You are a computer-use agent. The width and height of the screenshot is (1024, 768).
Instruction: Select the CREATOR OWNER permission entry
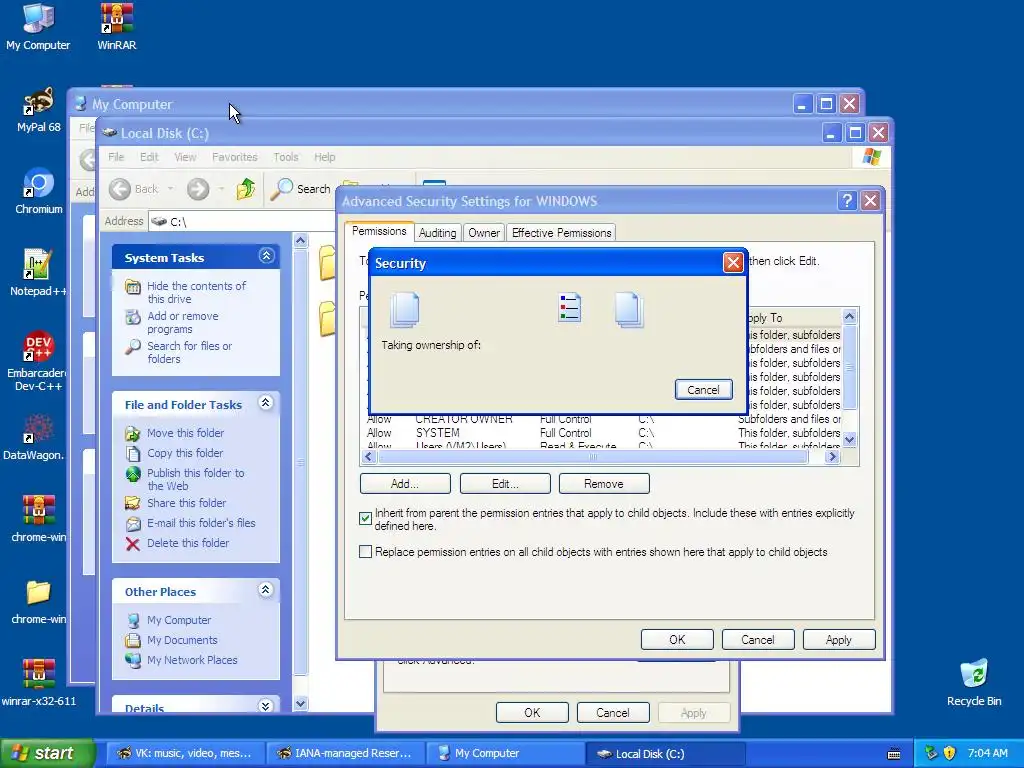tap(602, 419)
